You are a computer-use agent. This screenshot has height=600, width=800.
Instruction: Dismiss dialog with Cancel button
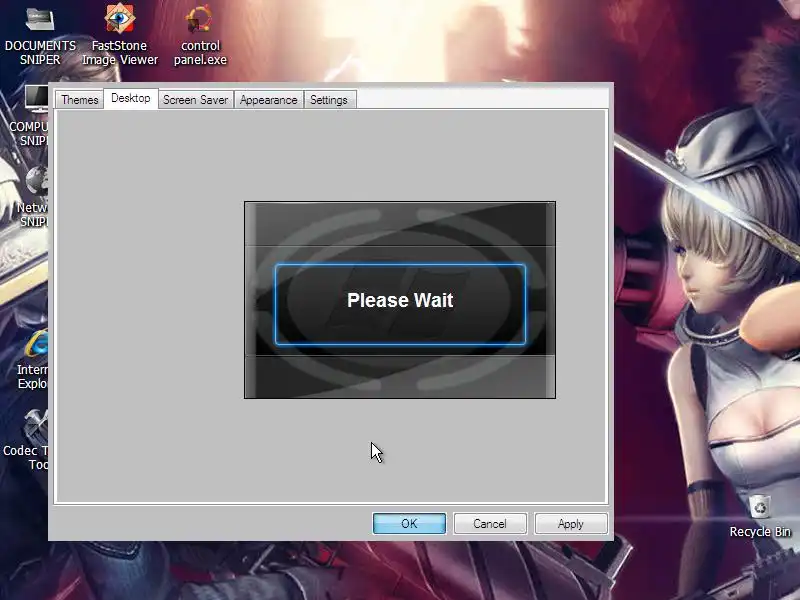[x=490, y=523]
